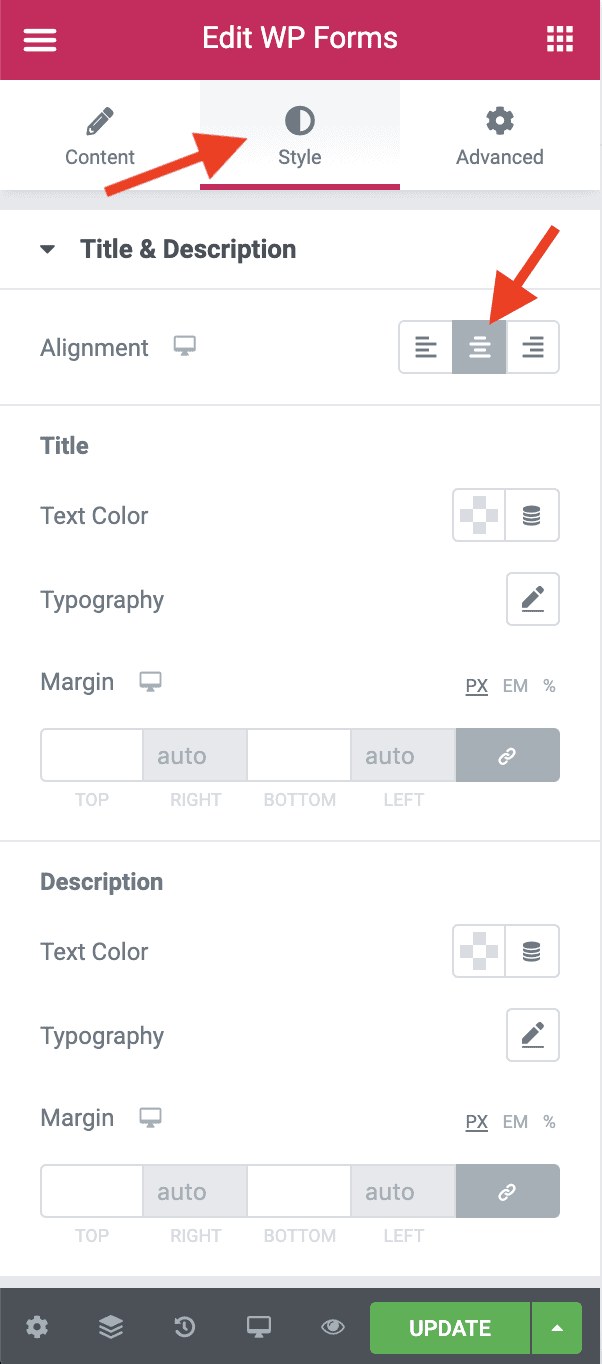This screenshot has width=602, height=1364.
Task: Click the green UPDATE button
Action: click(450, 1328)
